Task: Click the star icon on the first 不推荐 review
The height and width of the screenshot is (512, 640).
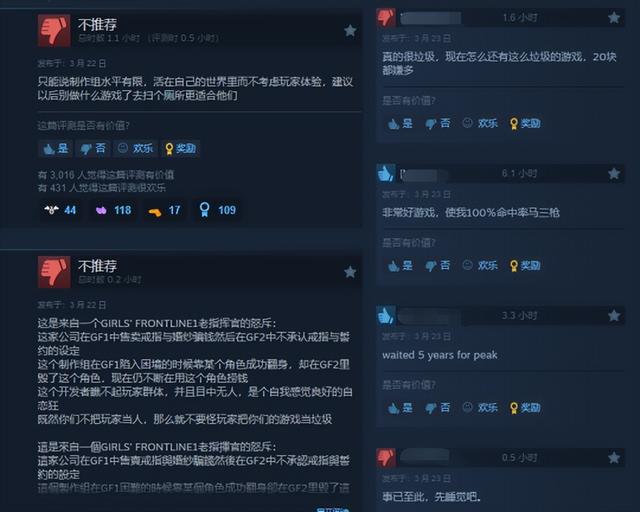Action: pyautogui.click(x=350, y=31)
